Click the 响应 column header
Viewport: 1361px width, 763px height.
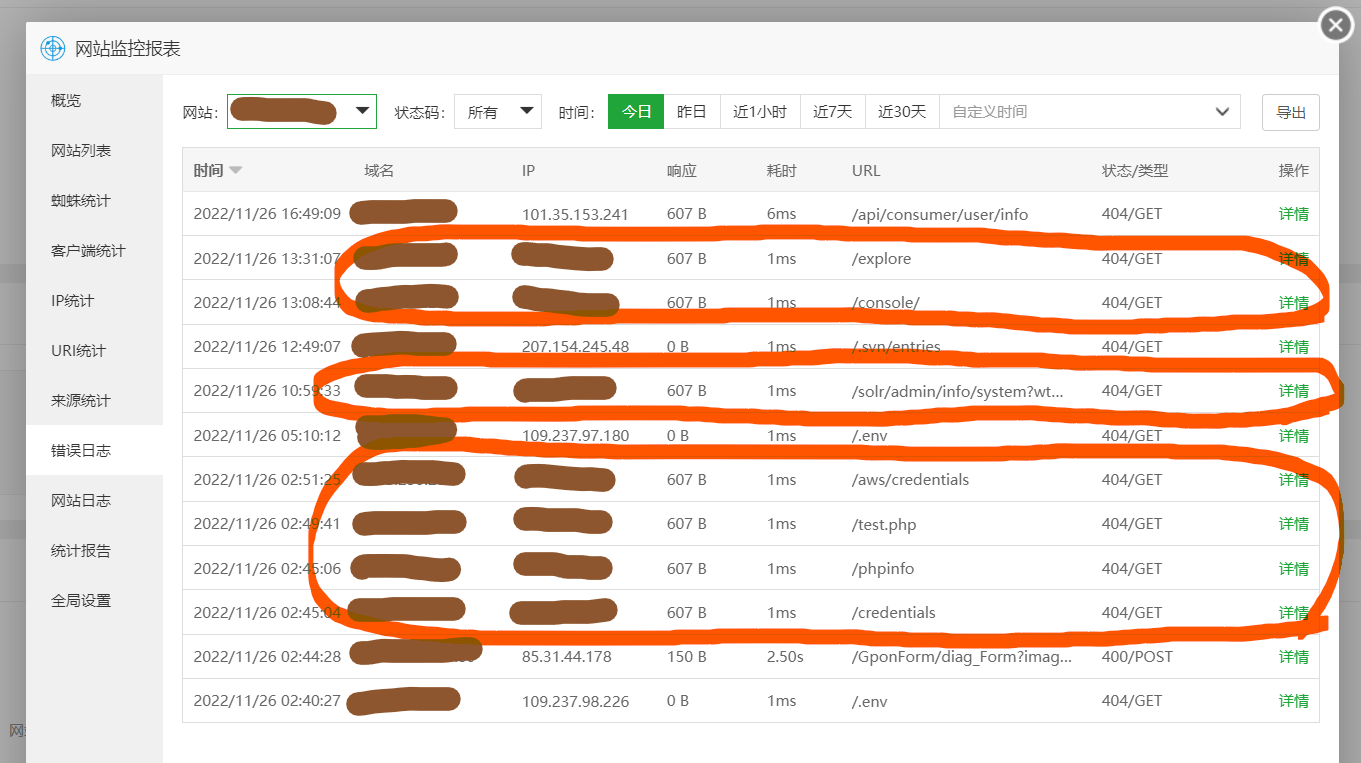click(x=682, y=170)
